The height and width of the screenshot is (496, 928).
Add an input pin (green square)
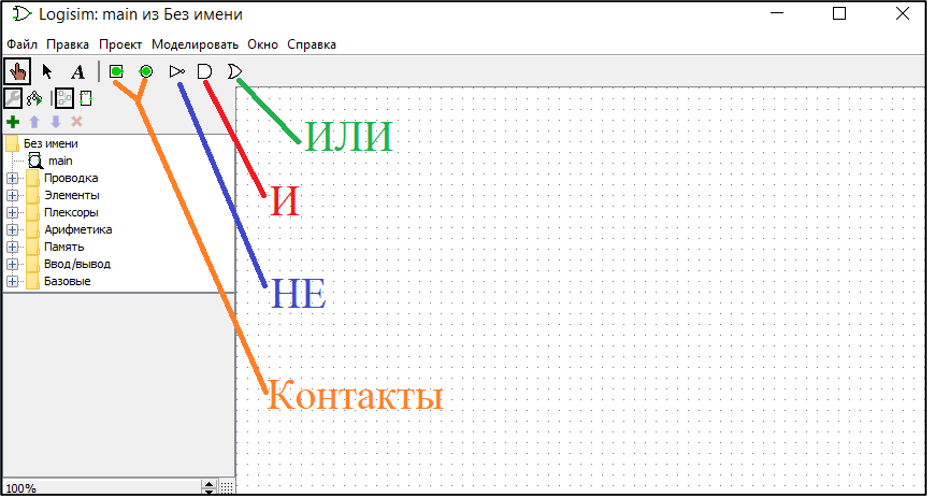(117, 72)
